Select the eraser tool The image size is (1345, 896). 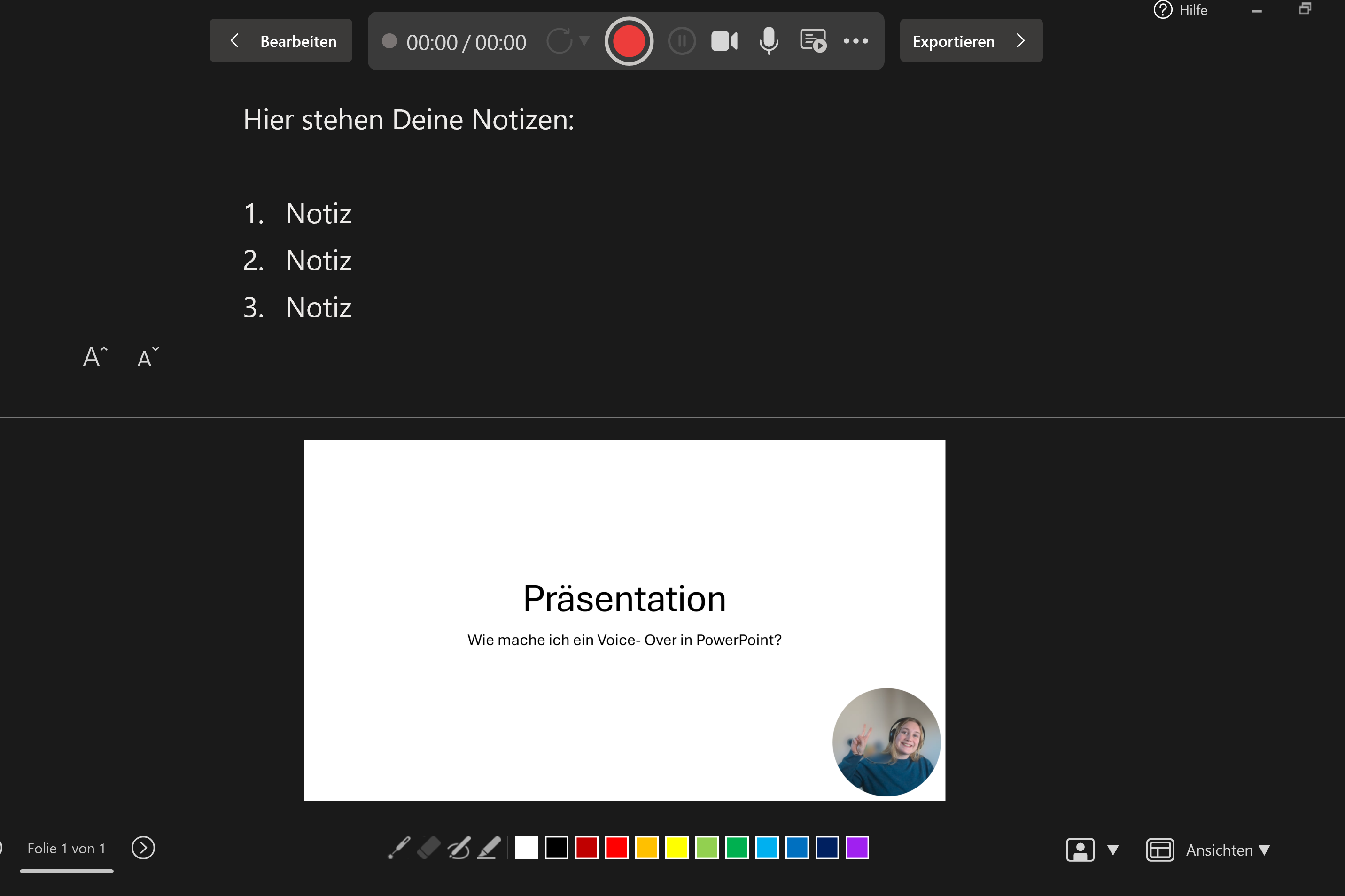tap(429, 848)
